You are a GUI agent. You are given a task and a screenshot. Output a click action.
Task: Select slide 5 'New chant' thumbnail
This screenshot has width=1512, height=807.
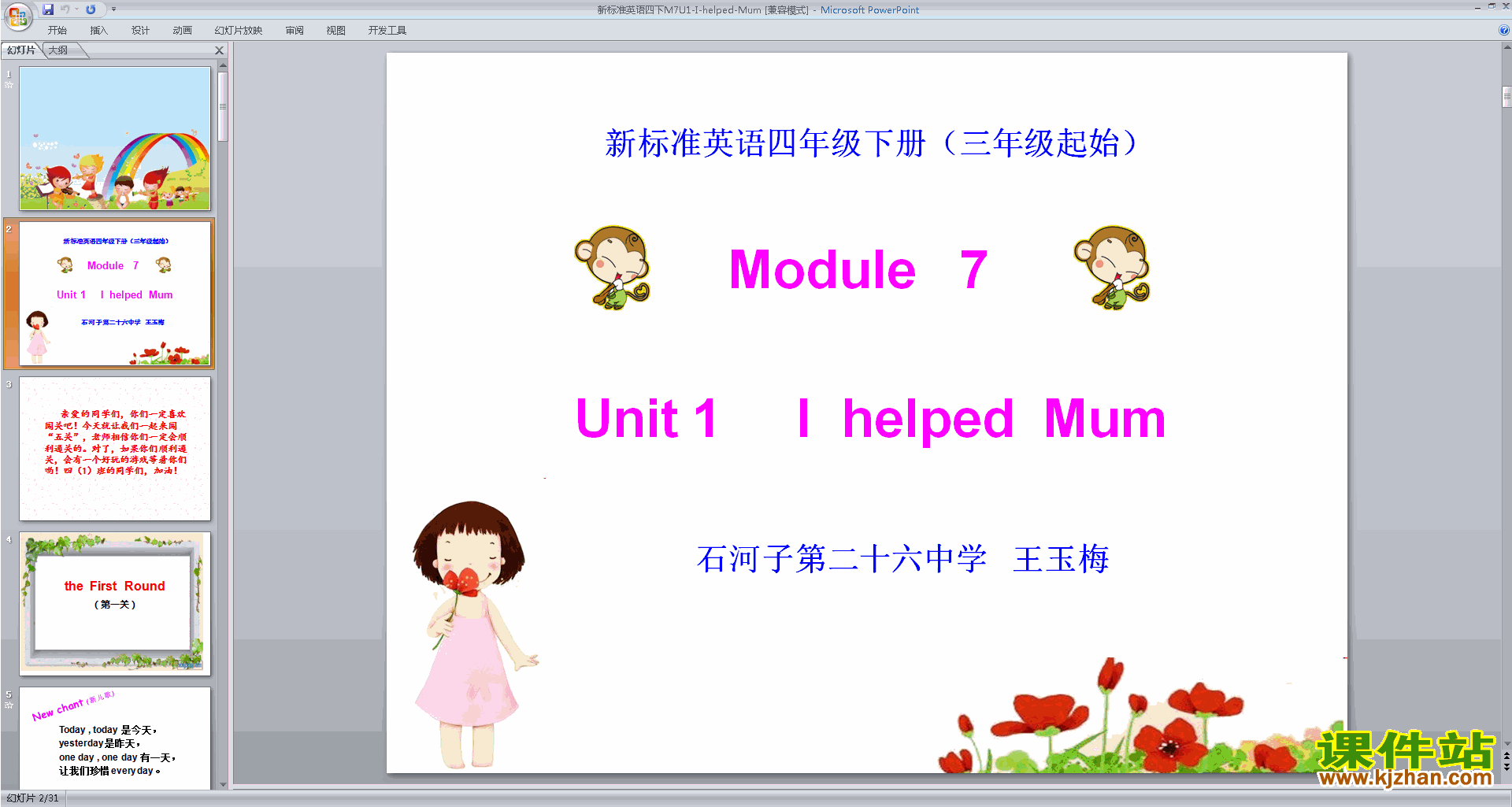pos(115,739)
